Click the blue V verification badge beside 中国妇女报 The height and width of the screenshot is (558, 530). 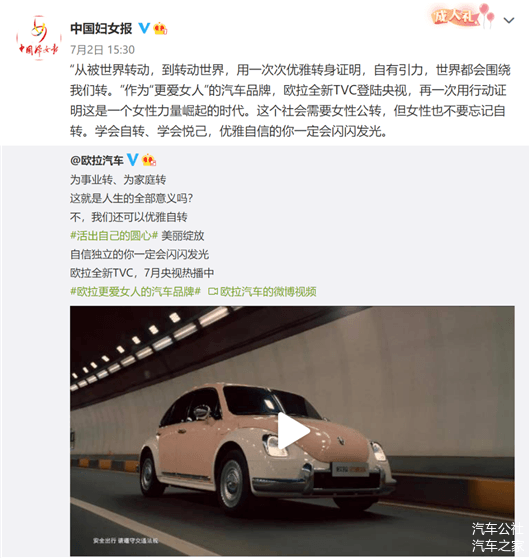(x=144, y=28)
